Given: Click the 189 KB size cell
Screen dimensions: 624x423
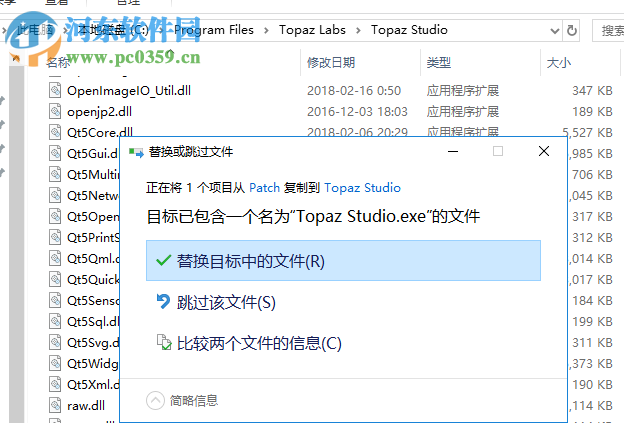Looking at the screenshot, I should (x=592, y=112).
